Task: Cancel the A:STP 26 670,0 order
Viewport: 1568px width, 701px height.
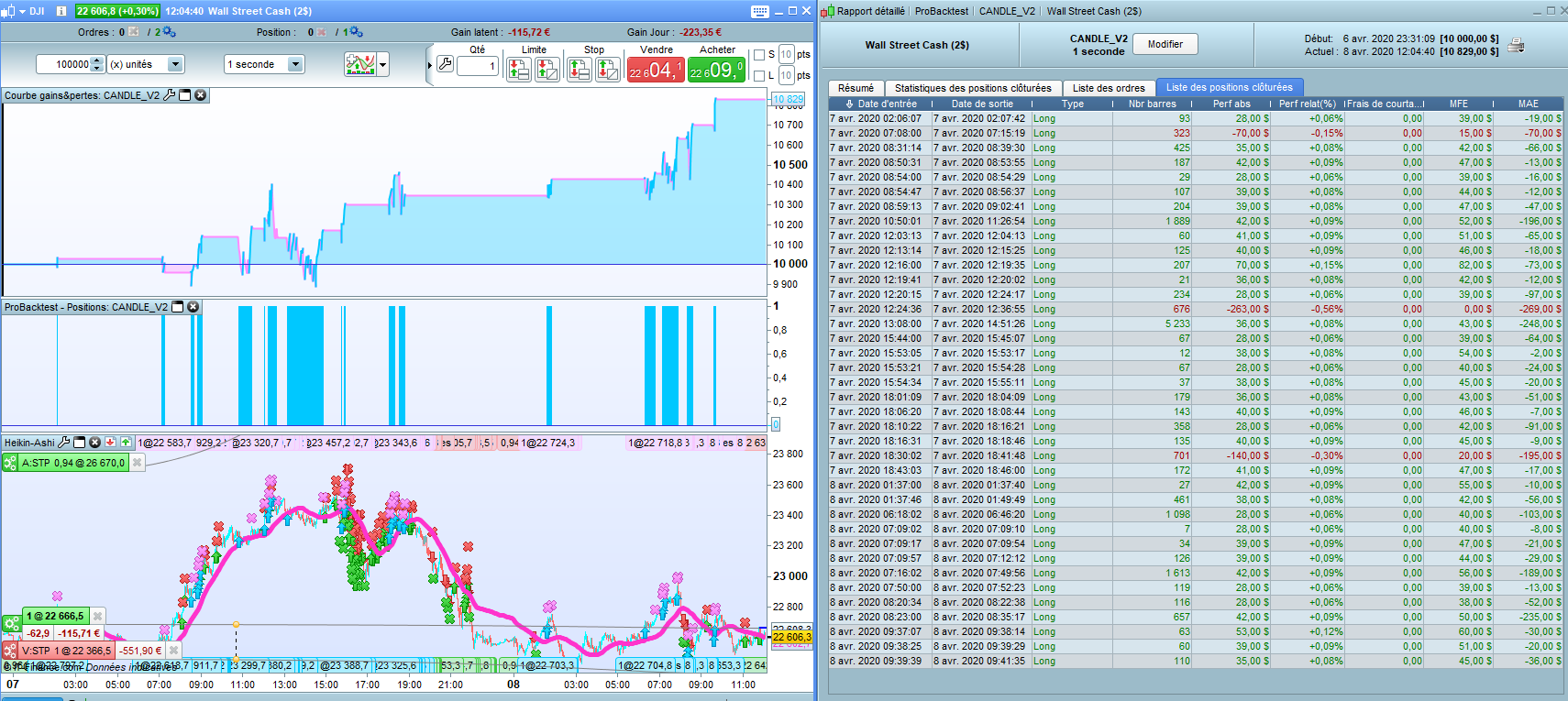Action: [x=137, y=463]
